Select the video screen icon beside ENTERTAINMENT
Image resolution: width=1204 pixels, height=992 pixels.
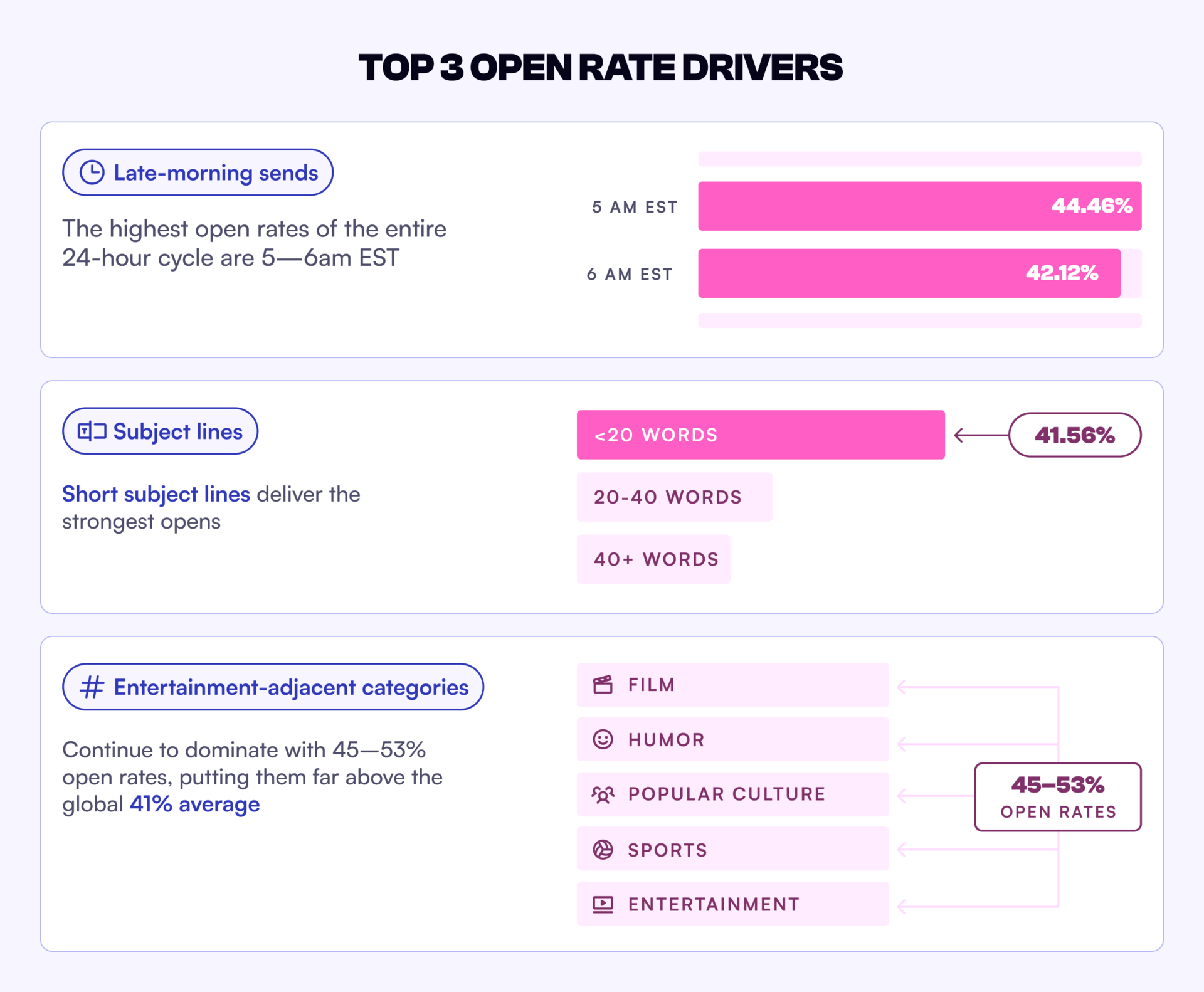(x=603, y=904)
